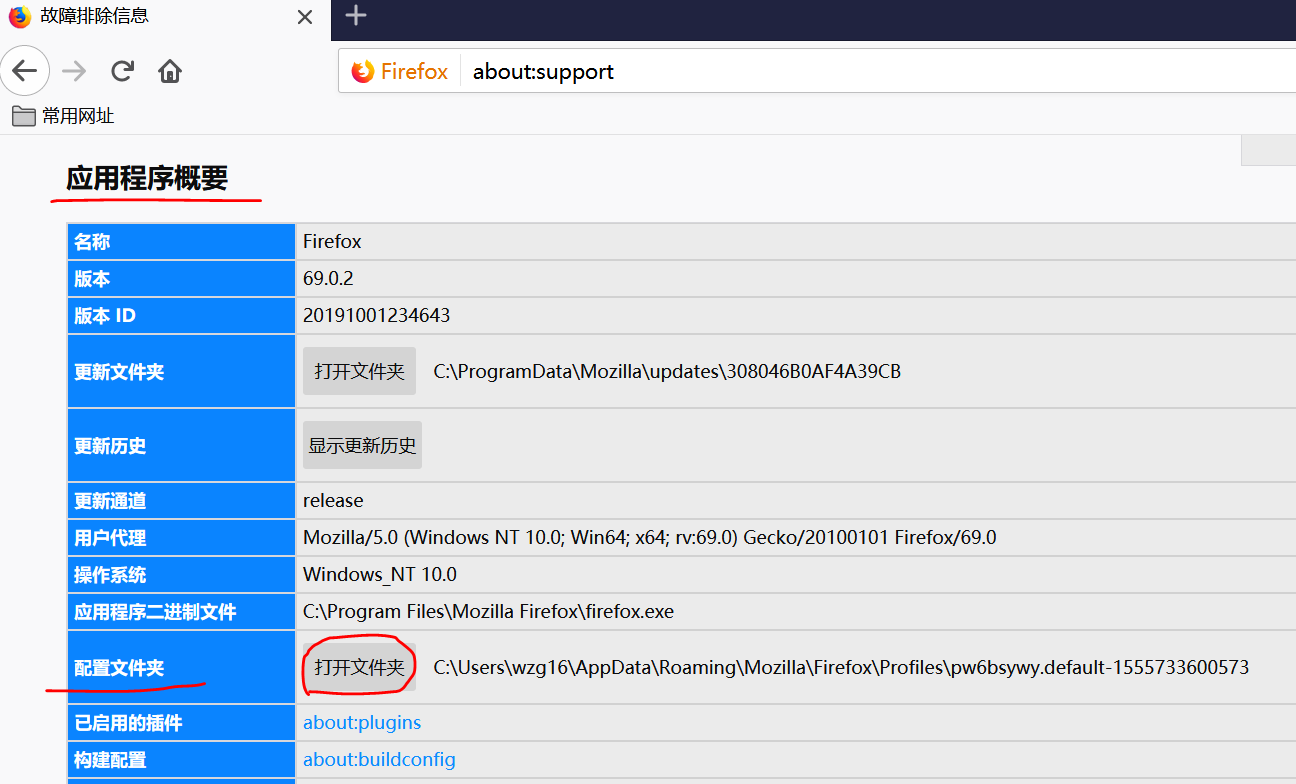This screenshot has height=784, width=1296.
Task: Open a new tab with plus icon
Action: click(356, 15)
